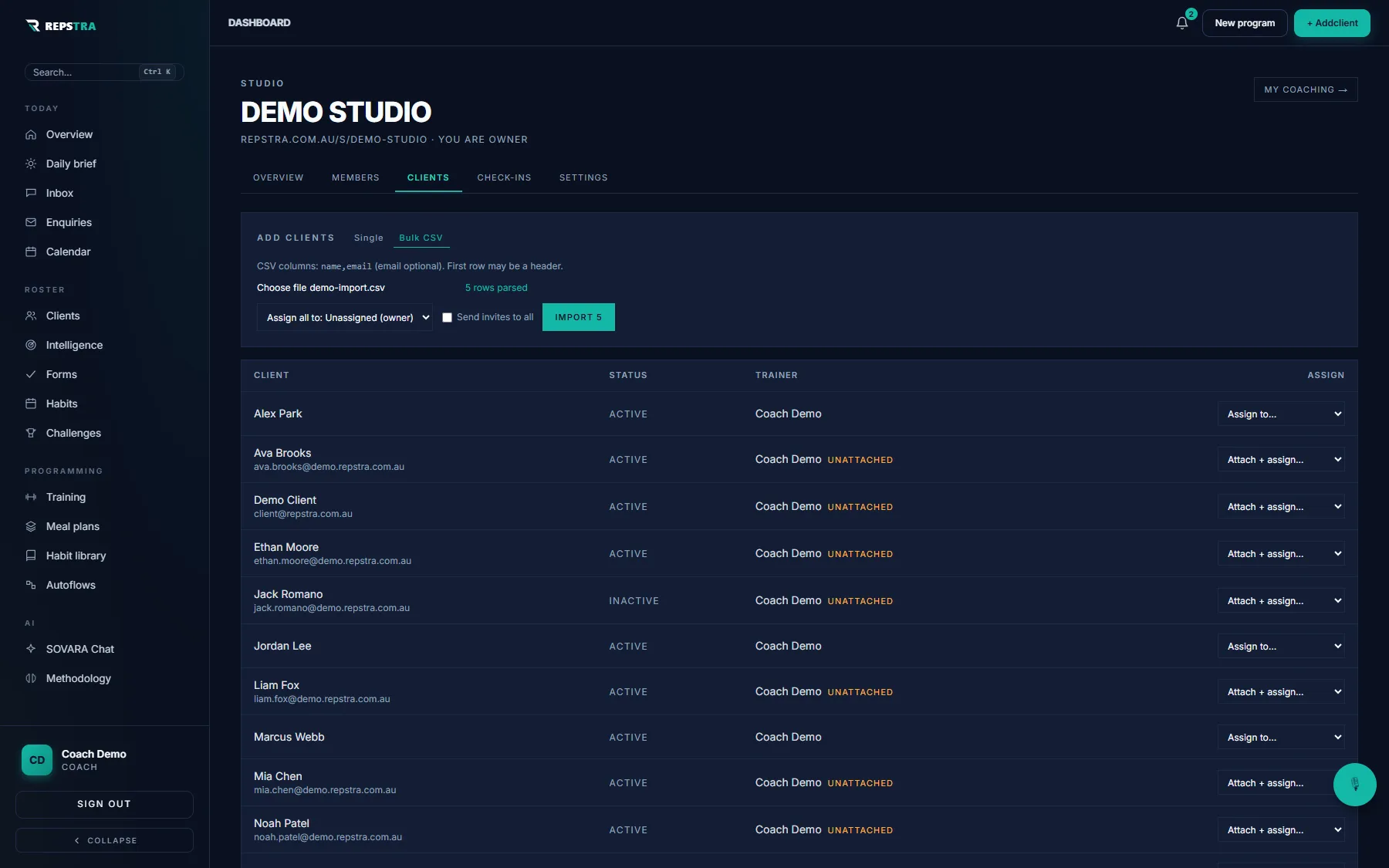1389x868 pixels.
Task: Click the SOVARA Chat sparkle icon
Action: (x=31, y=649)
